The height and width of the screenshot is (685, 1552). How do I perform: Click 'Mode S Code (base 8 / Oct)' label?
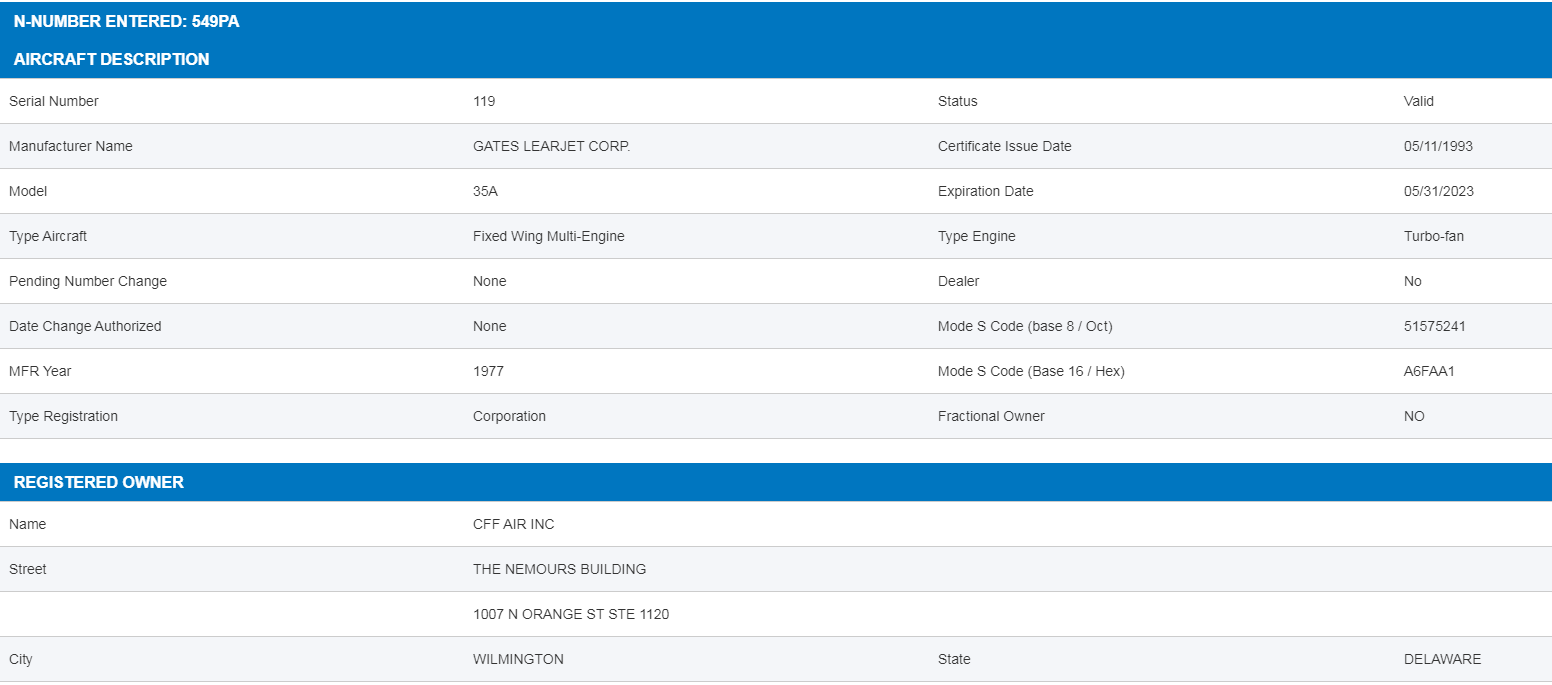click(1025, 326)
